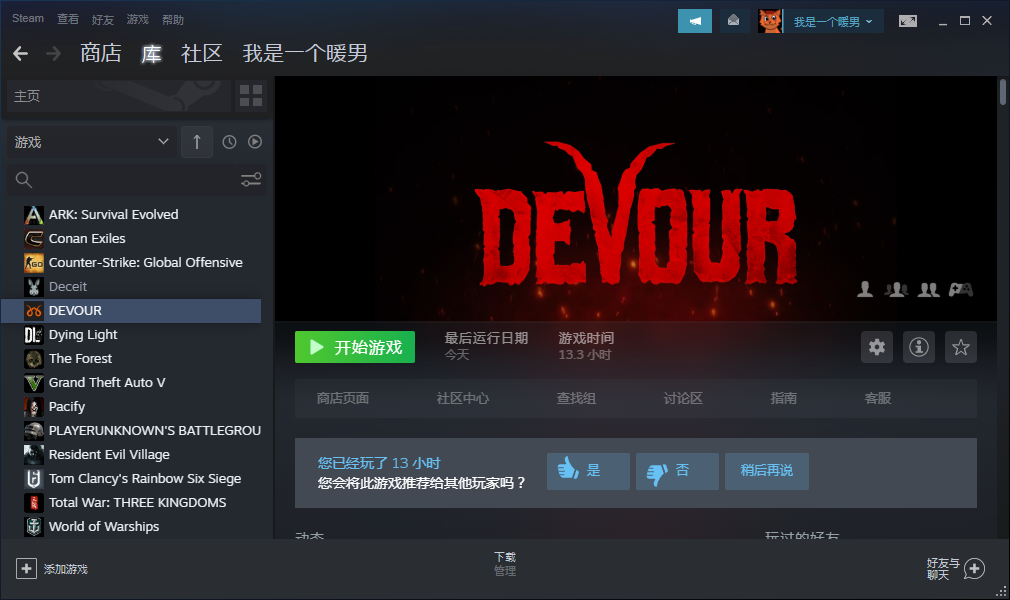Toggle ready-to-play filter icon
The height and width of the screenshot is (600, 1010).
click(x=255, y=142)
